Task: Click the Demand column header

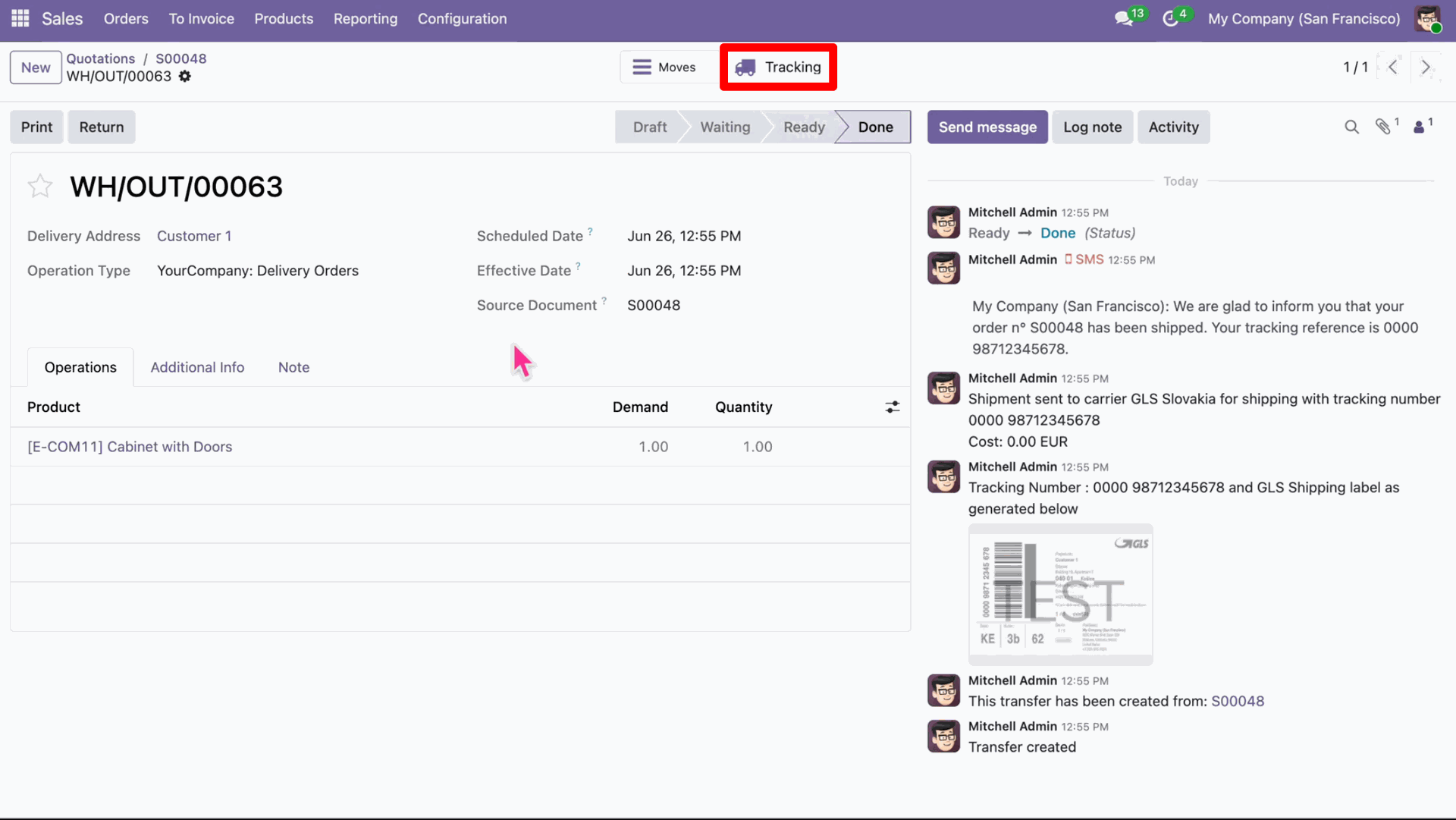Action: 640,407
